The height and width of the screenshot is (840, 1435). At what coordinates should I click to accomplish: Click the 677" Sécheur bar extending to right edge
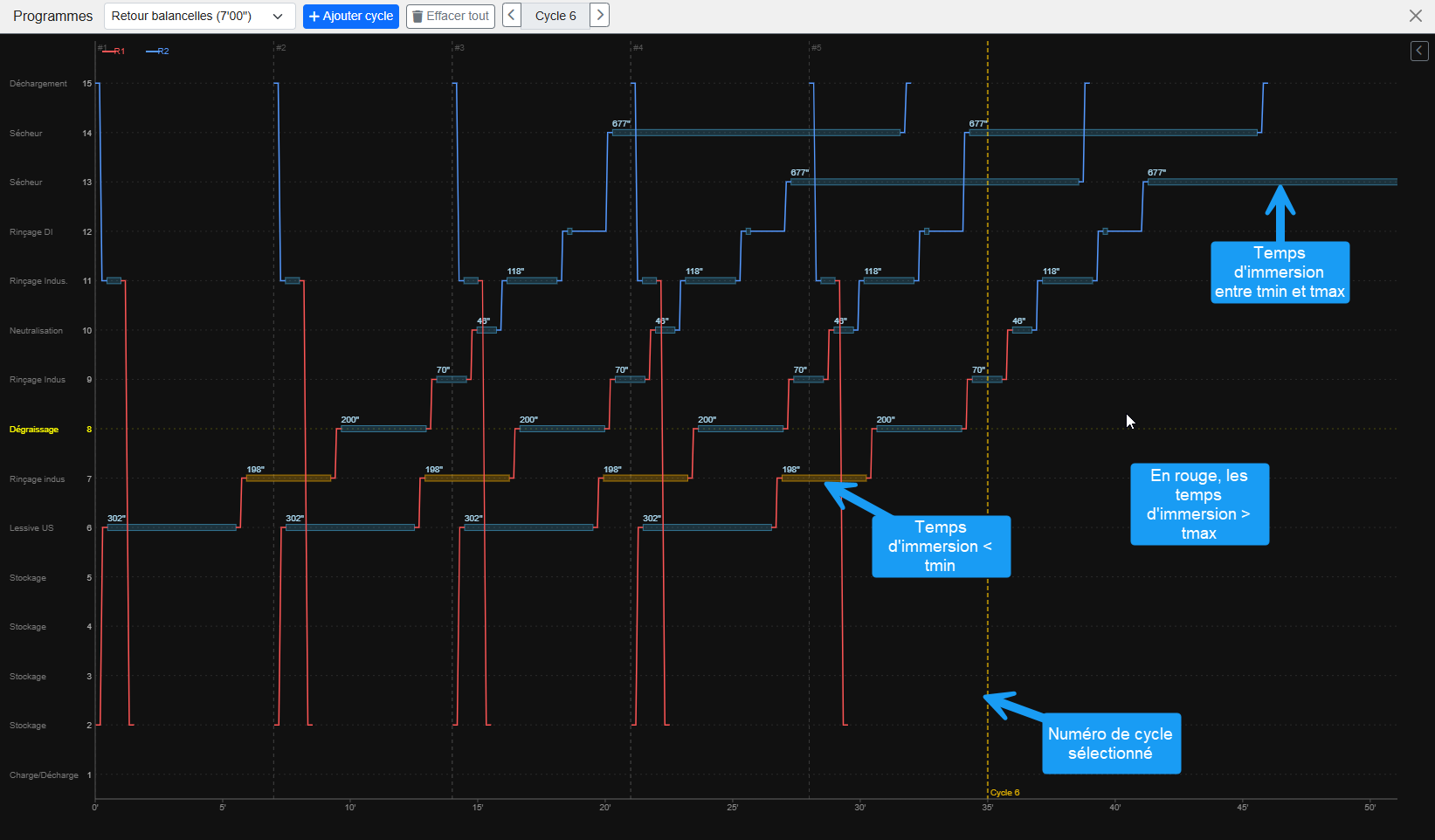pos(1272,182)
